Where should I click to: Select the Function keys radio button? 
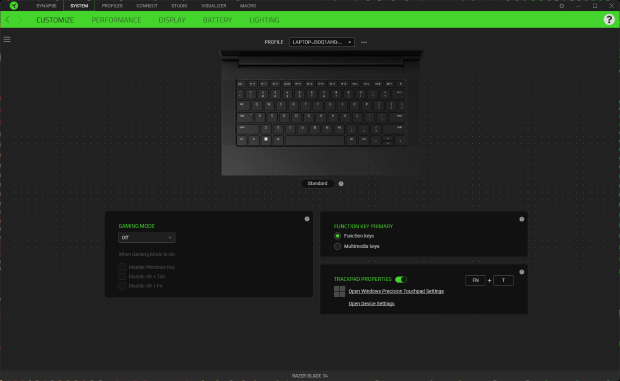[x=337, y=236]
